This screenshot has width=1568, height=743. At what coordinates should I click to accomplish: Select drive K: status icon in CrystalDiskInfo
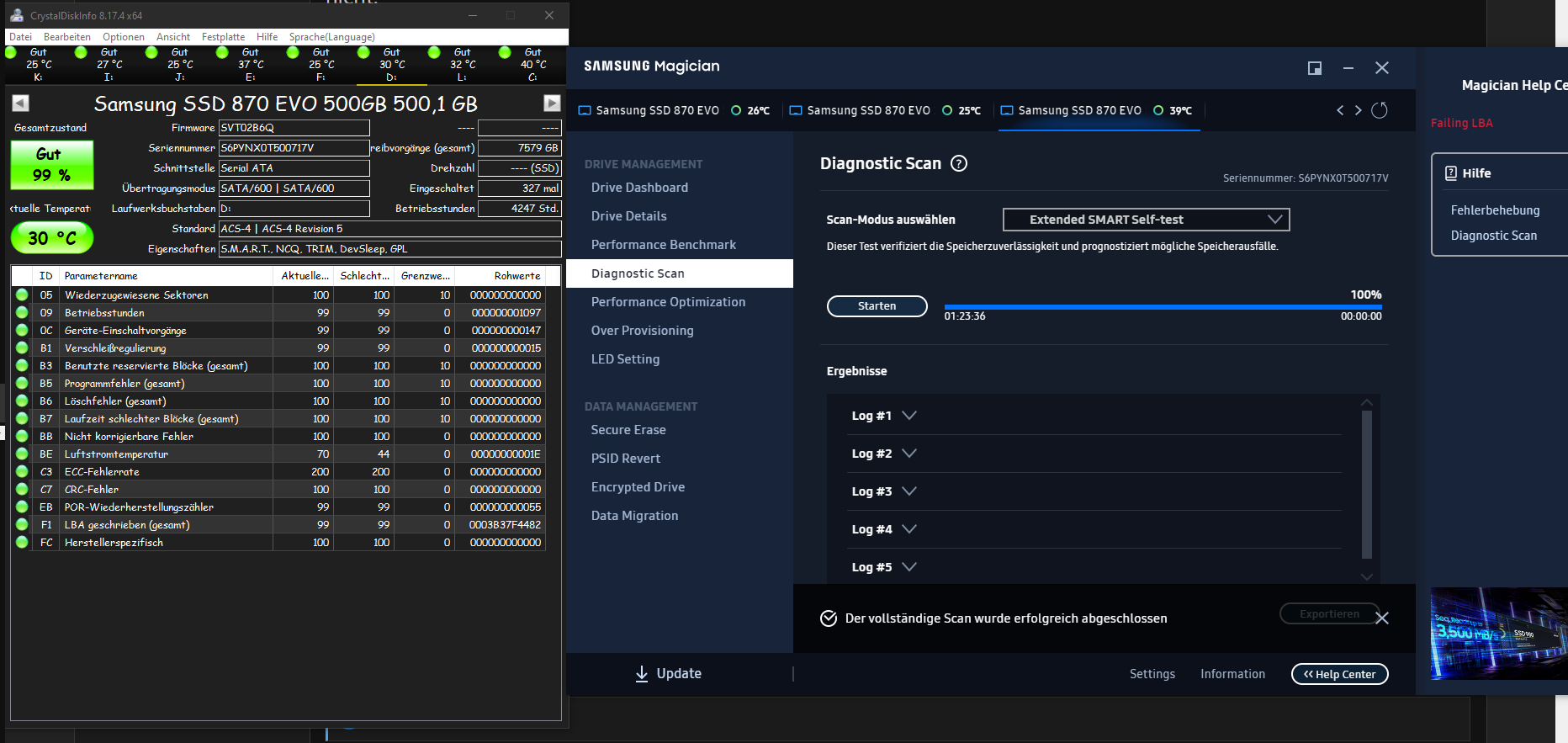pos(11,52)
